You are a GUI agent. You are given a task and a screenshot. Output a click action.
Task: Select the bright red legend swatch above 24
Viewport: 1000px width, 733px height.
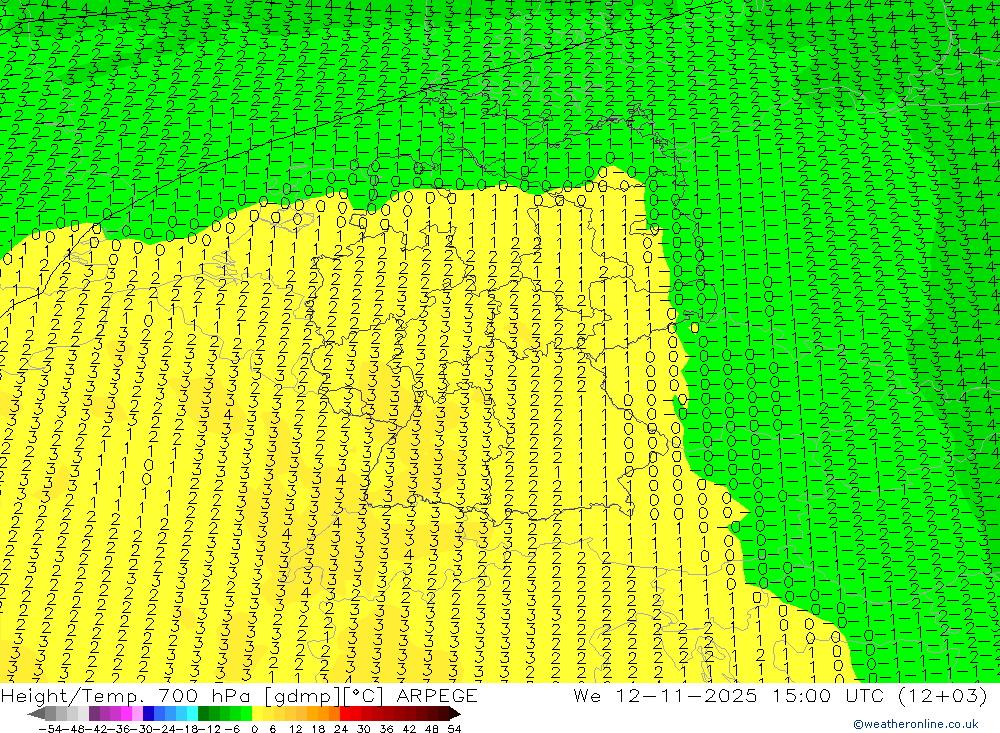[x=345, y=714]
